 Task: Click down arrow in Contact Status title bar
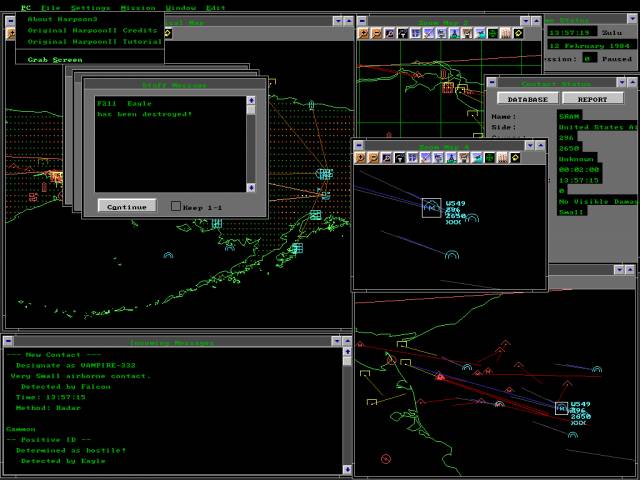point(621,82)
